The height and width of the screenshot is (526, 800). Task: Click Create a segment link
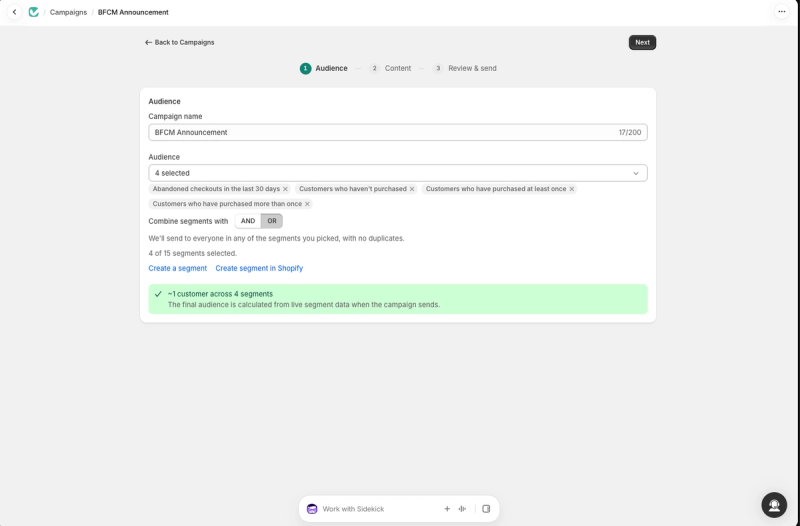pos(178,268)
